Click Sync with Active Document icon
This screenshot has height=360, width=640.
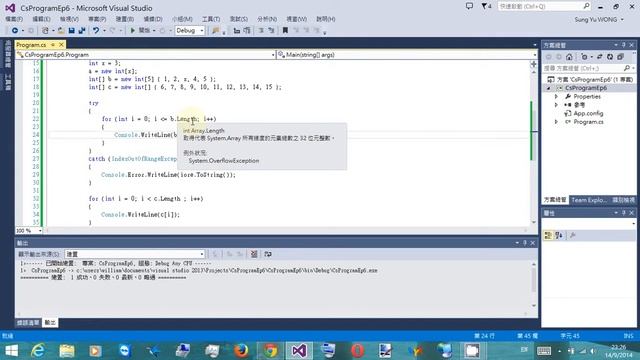(599, 57)
